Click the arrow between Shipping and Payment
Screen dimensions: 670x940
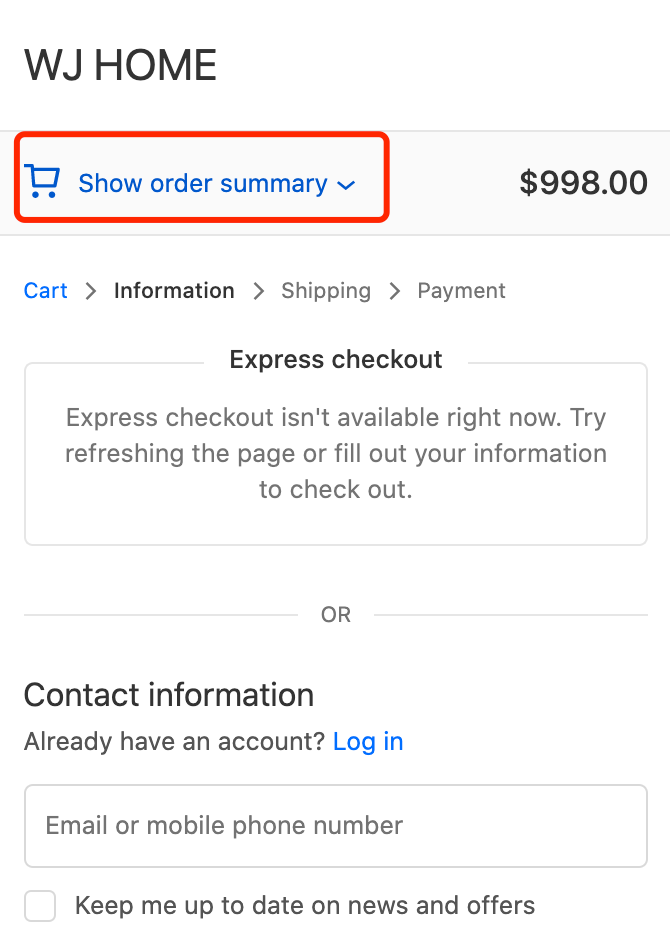click(x=395, y=291)
